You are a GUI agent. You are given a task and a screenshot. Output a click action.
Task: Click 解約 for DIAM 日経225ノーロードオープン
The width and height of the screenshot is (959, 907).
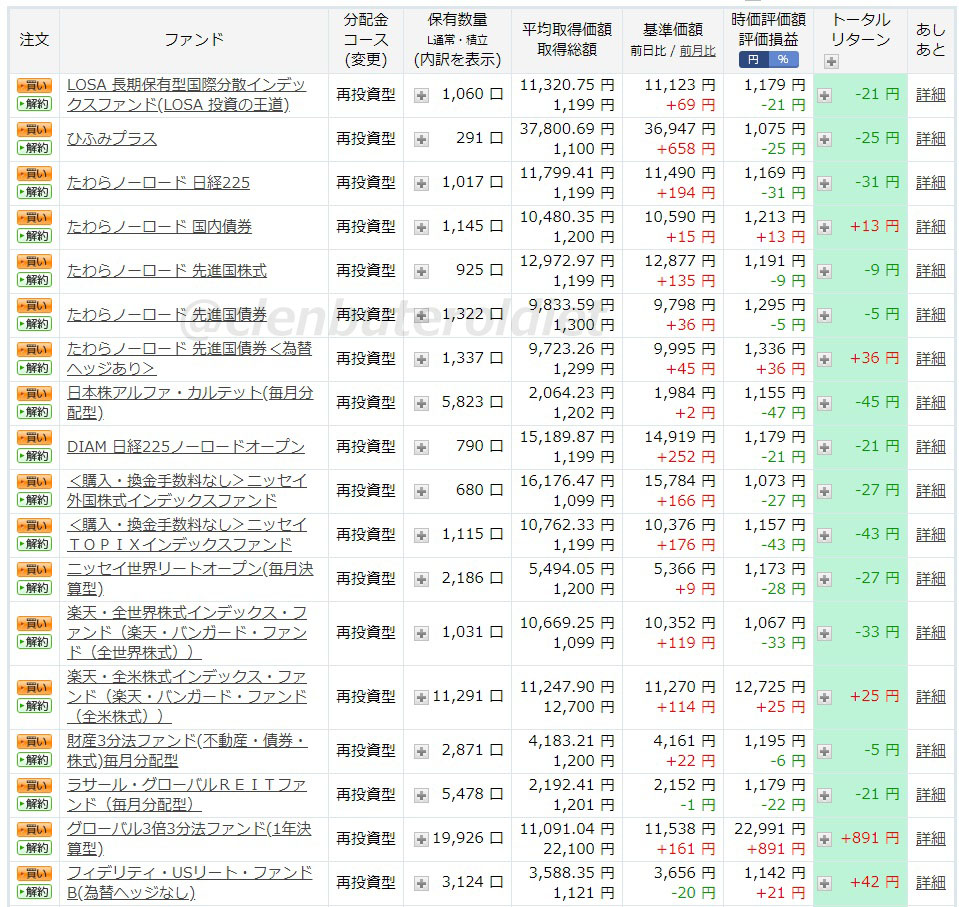click(34, 456)
